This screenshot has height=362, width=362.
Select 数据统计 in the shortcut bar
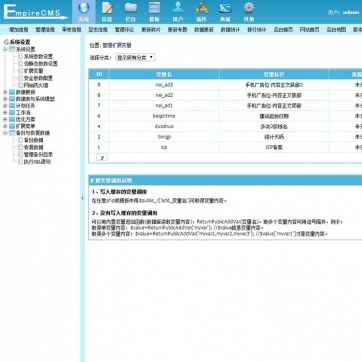tap(230, 30)
